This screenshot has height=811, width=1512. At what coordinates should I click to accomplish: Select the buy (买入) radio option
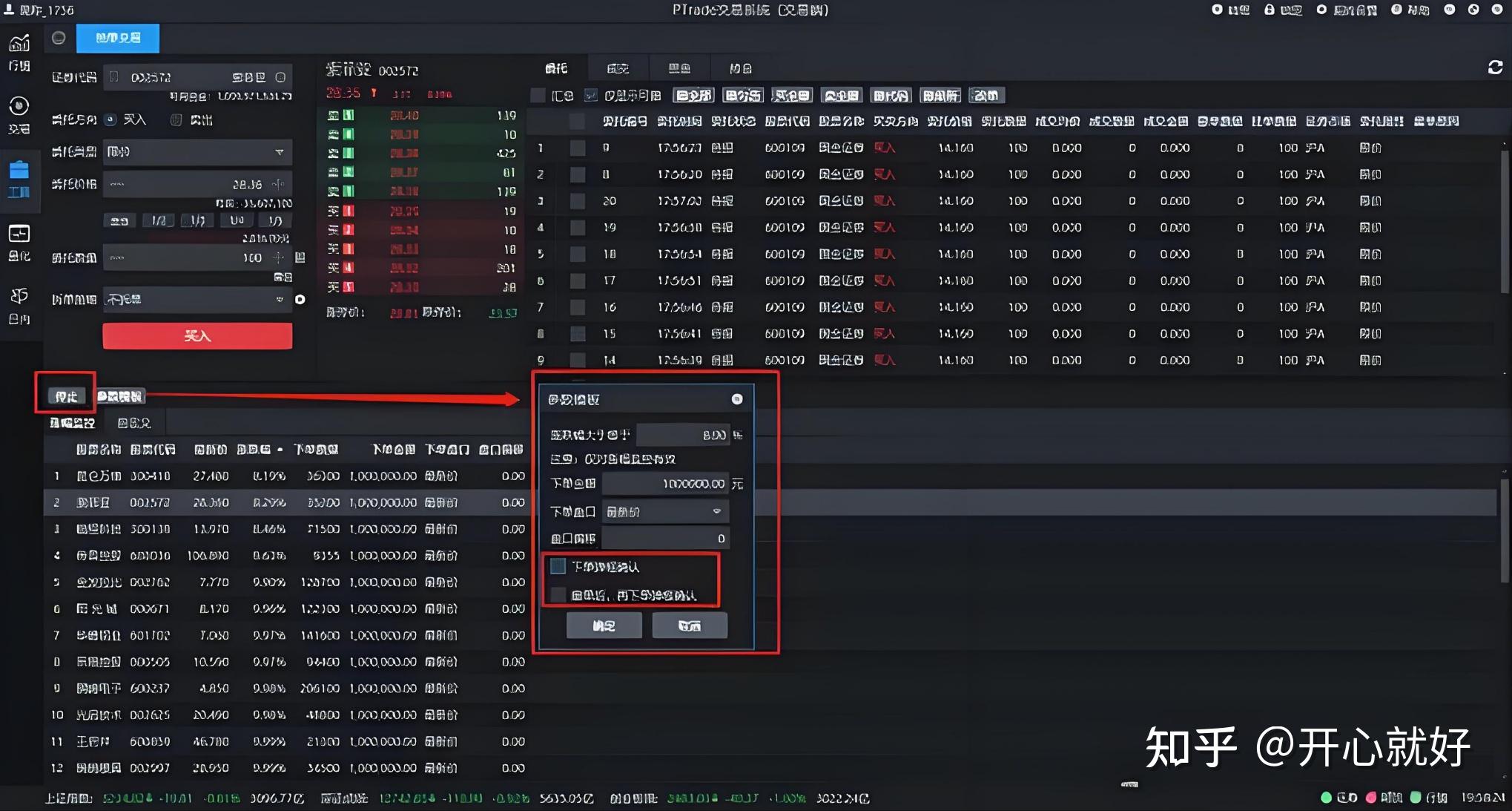[x=111, y=119]
